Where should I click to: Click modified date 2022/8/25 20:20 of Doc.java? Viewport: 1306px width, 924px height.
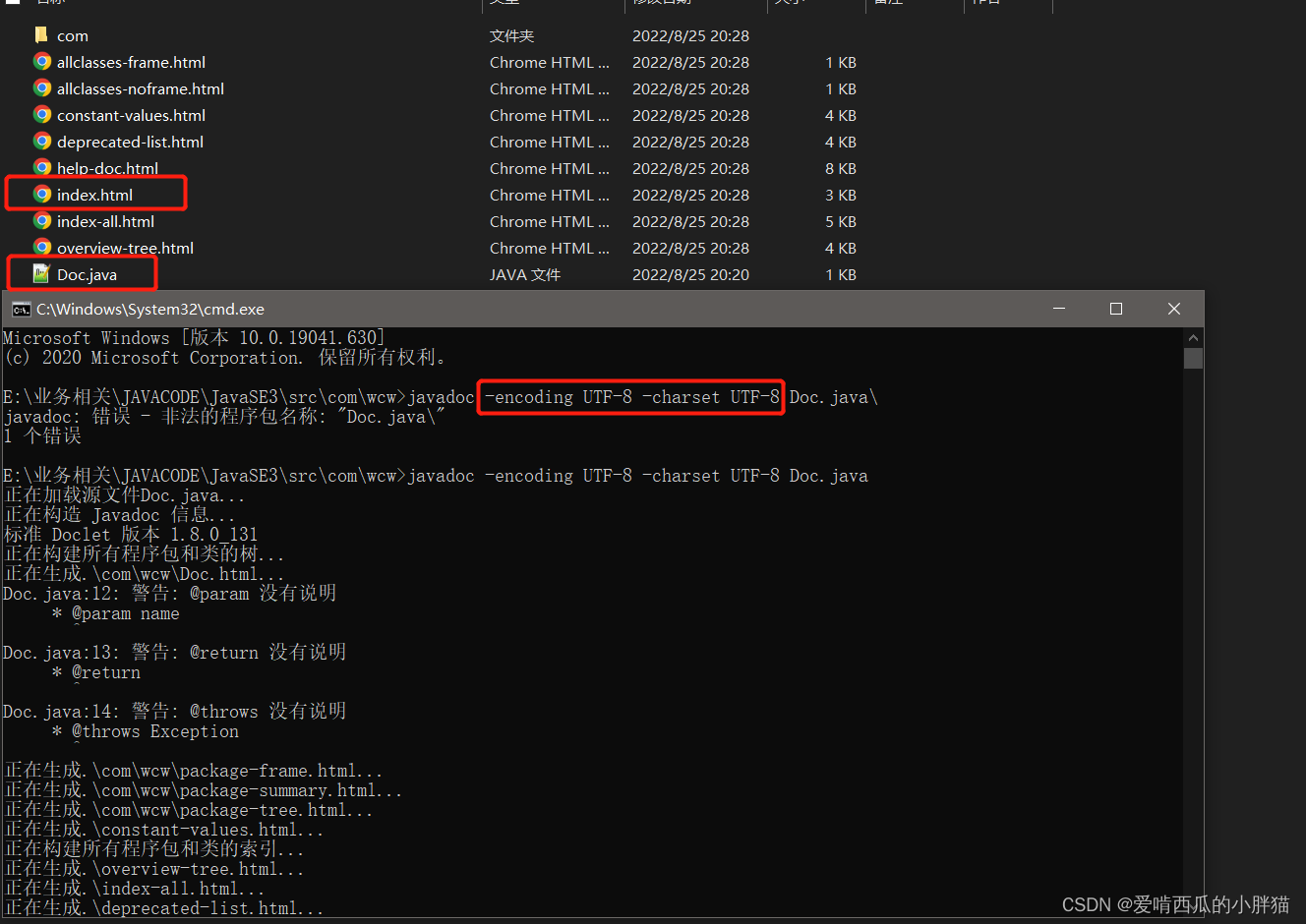point(690,274)
